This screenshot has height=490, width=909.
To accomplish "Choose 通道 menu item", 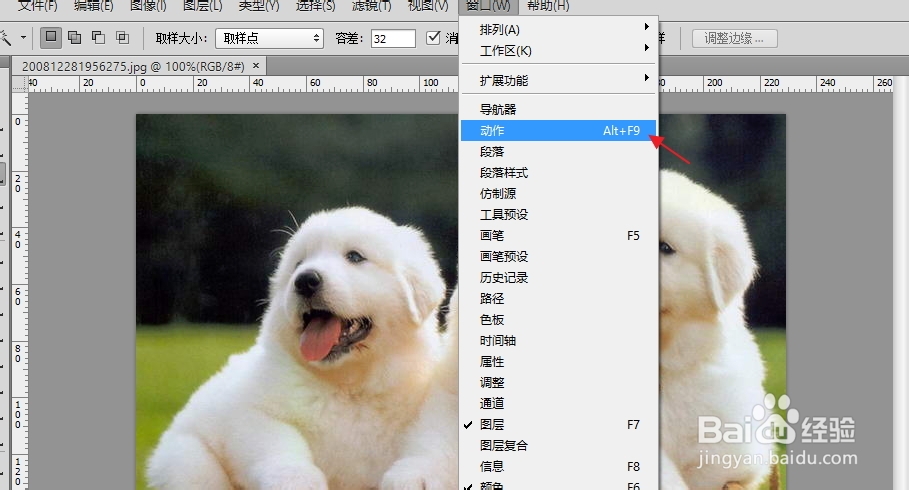I will coord(558,403).
